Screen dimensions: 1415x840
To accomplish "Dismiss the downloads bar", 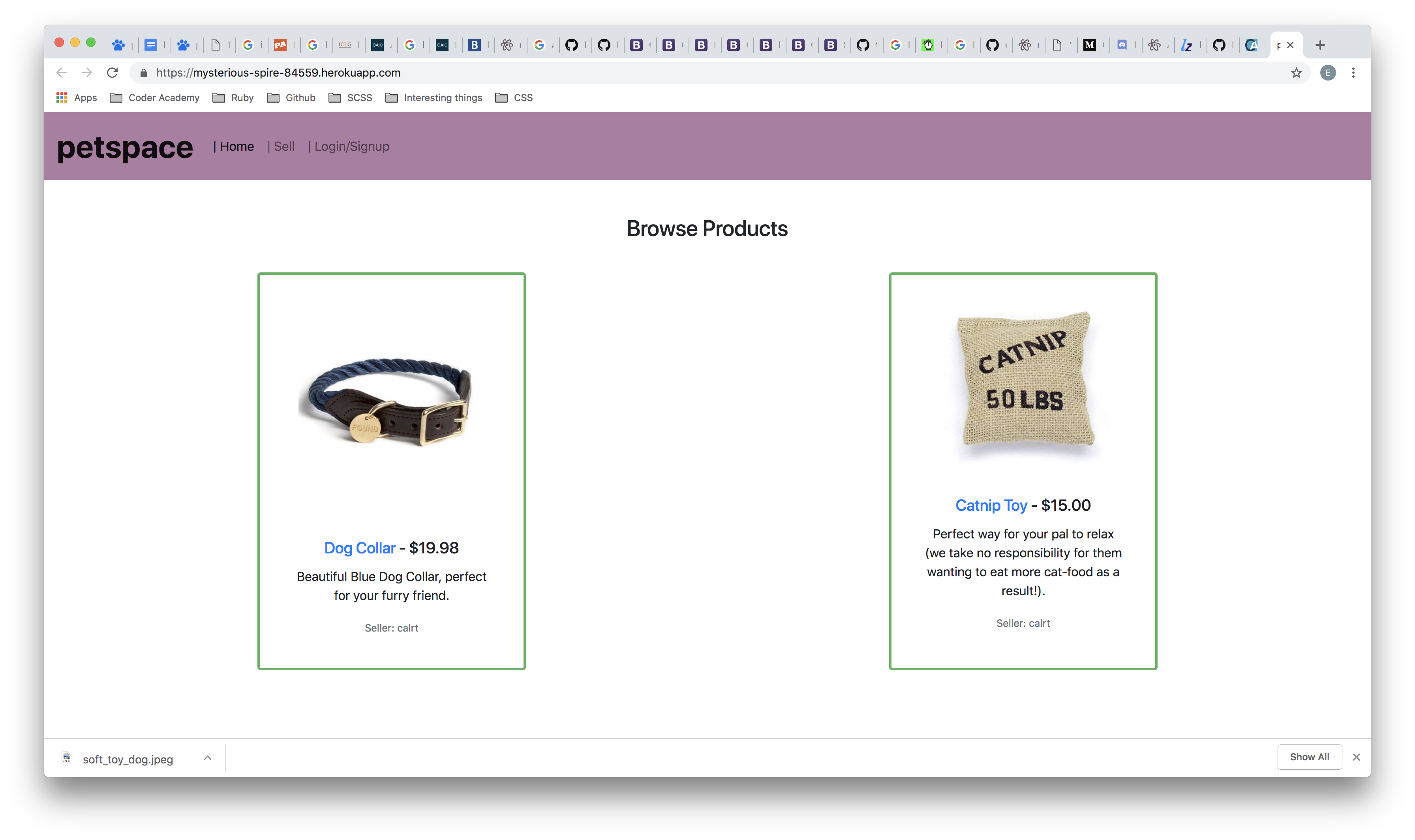I will coord(1355,757).
